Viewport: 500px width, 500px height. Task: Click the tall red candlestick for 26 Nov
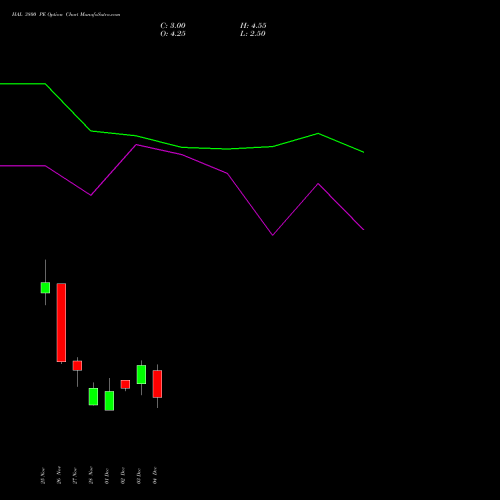[x=61, y=322]
